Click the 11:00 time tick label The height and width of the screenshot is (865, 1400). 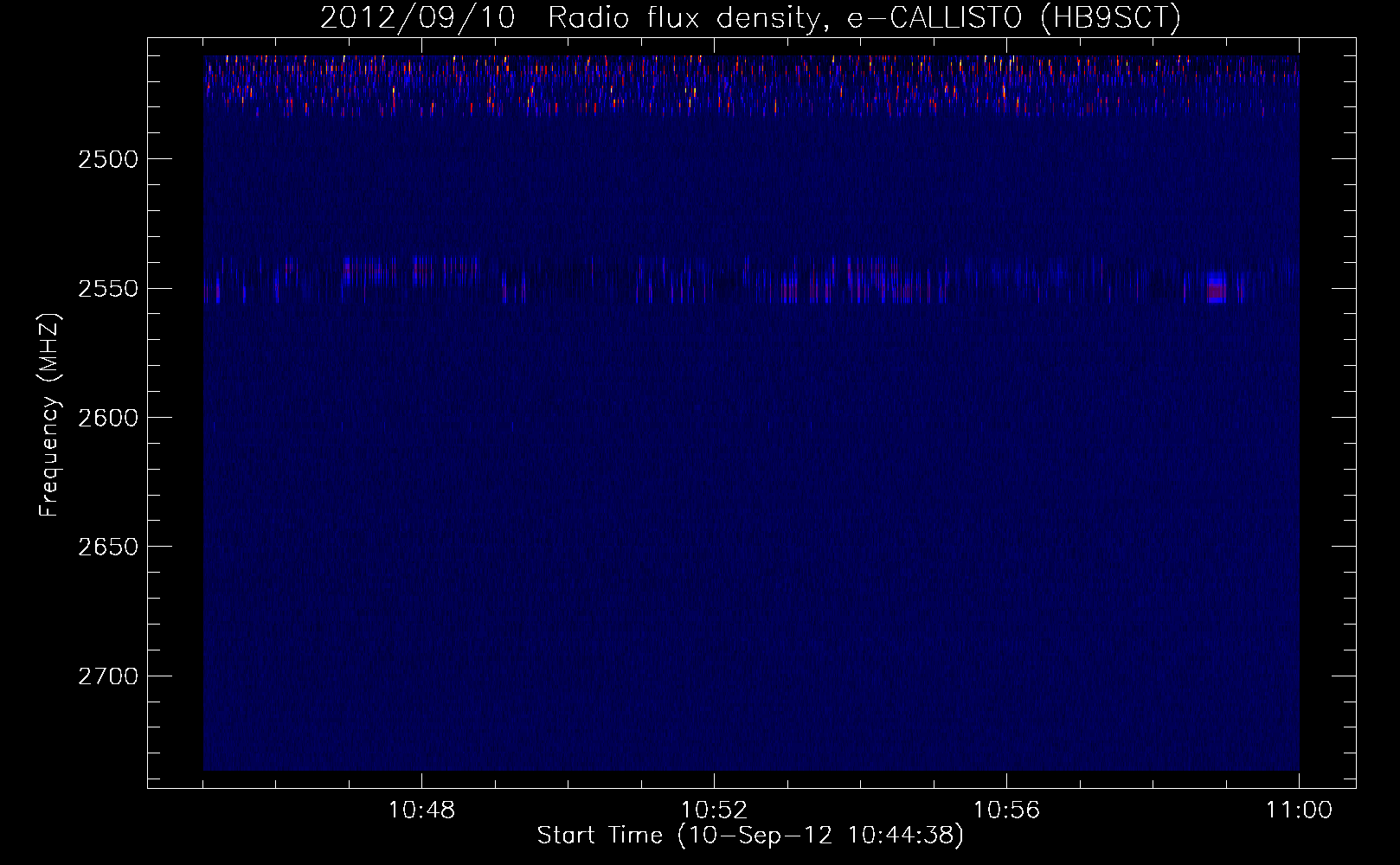coord(1299,811)
